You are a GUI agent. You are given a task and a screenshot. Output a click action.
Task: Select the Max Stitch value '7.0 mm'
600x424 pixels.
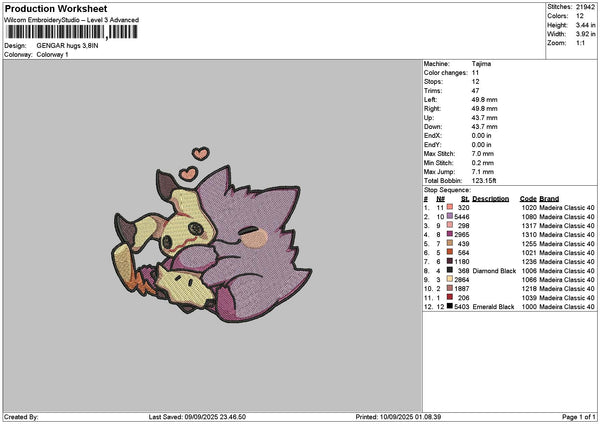point(483,154)
